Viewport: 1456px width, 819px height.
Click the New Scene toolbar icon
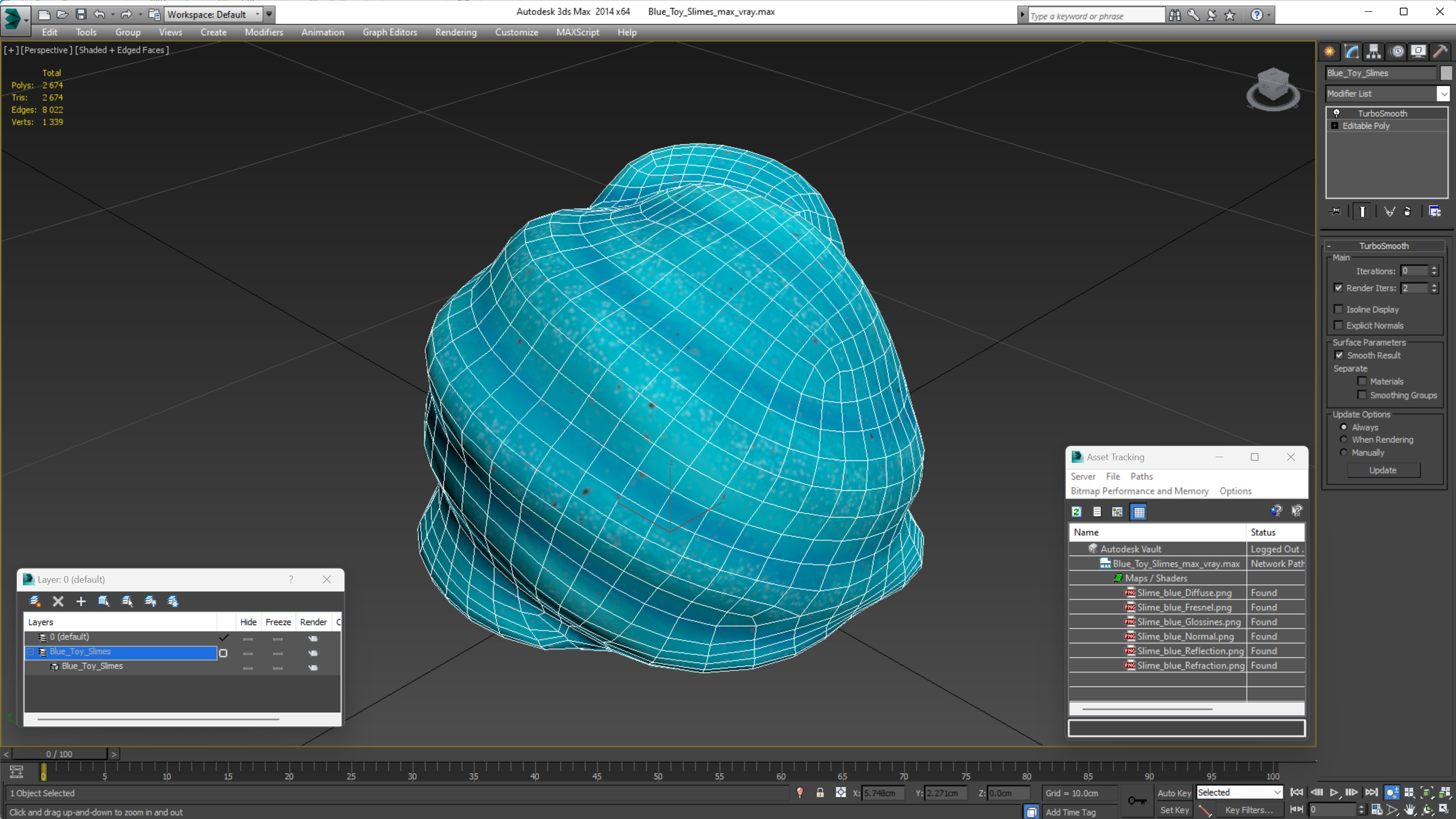(x=44, y=15)
